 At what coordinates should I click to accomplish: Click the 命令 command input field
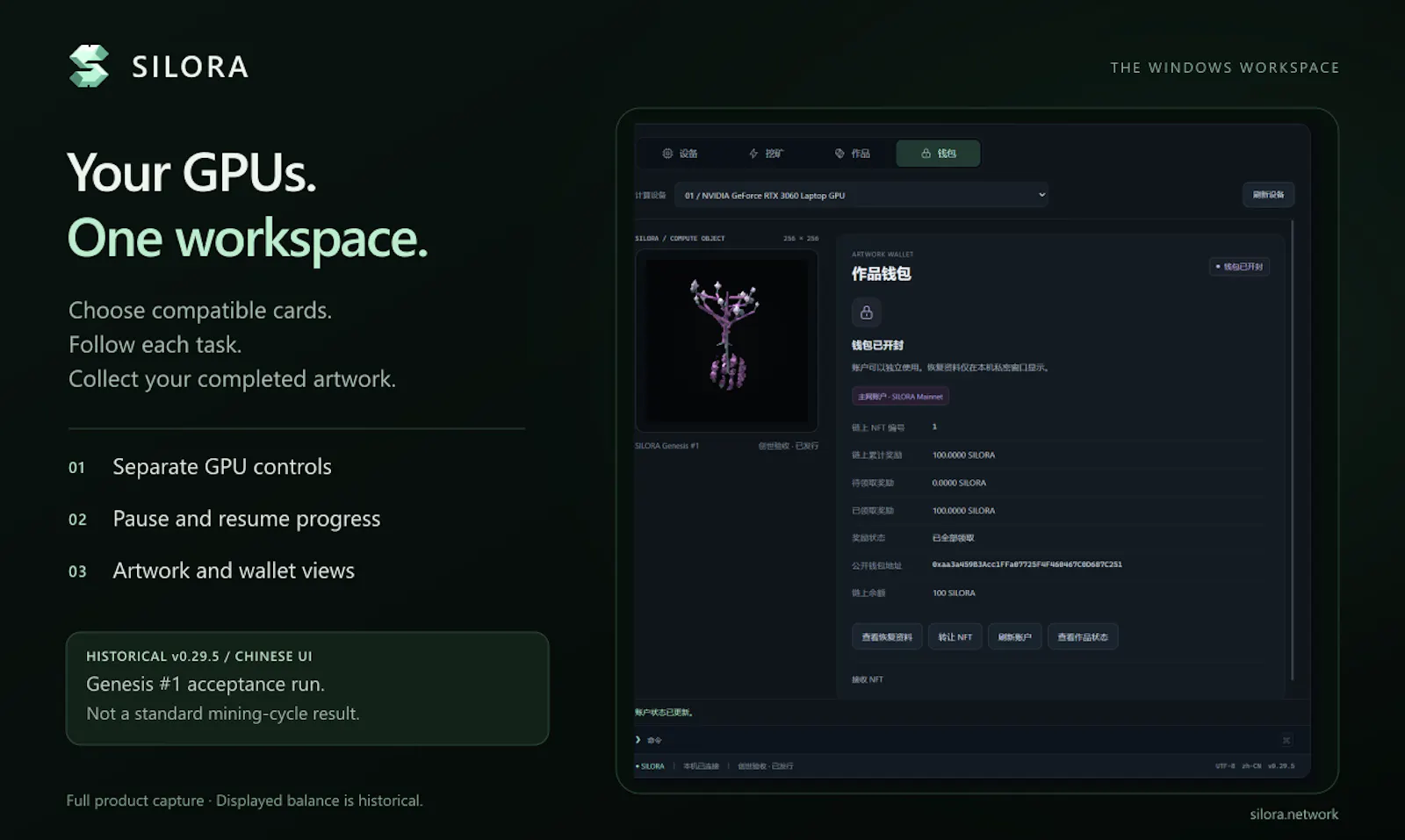tap(962, 740)
